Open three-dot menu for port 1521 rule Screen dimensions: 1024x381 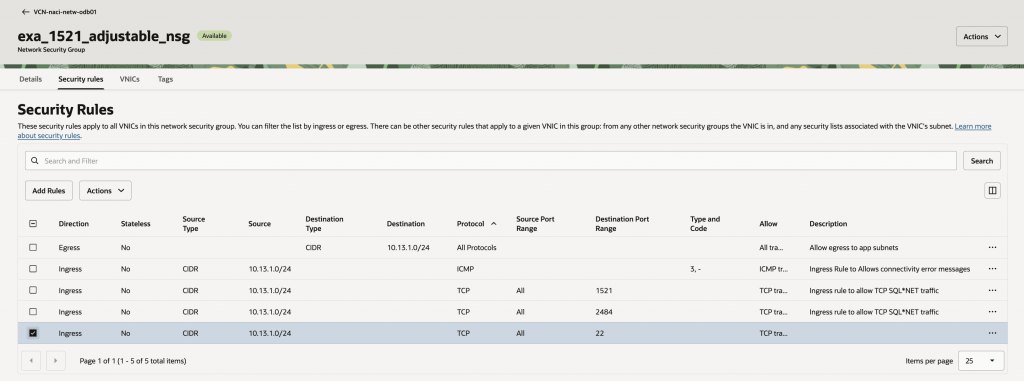[992, 290]
